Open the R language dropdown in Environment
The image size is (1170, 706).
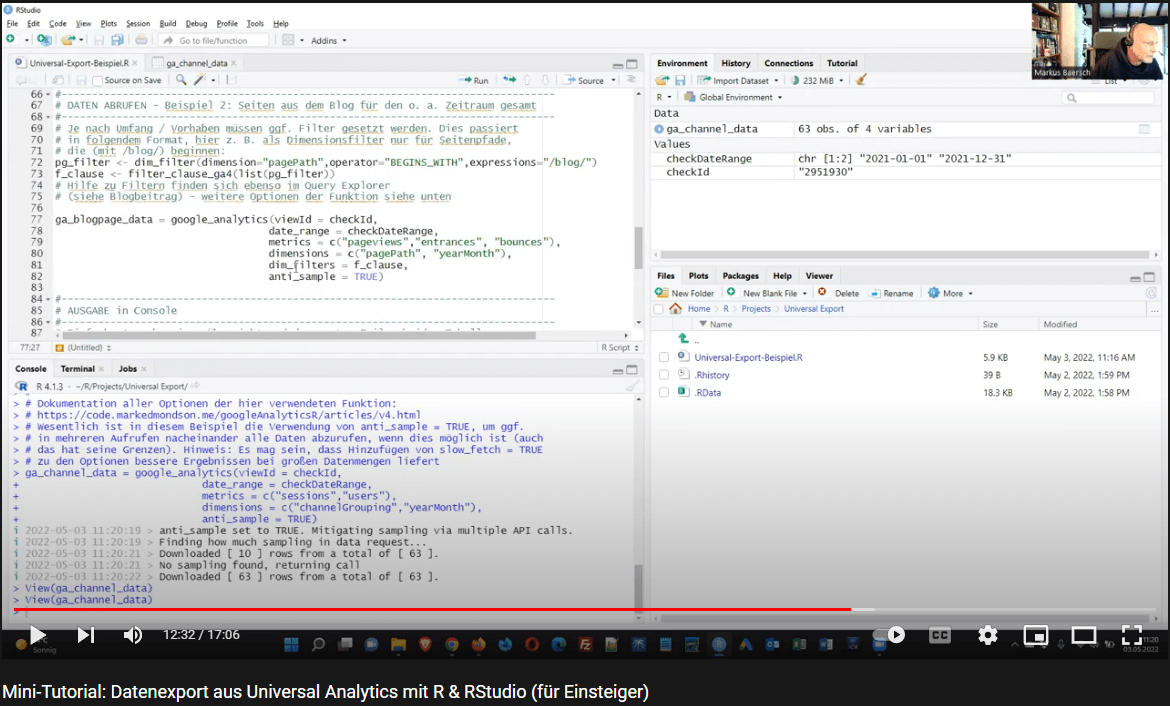663,97
